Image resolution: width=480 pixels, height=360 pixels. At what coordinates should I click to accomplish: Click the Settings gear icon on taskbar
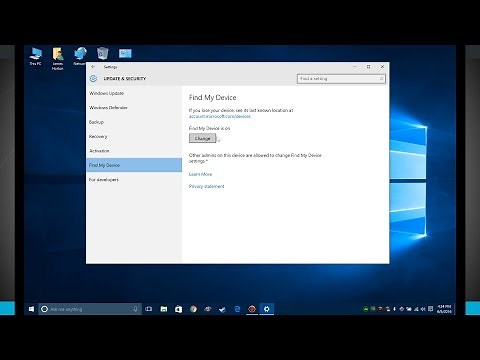(267, 309)
